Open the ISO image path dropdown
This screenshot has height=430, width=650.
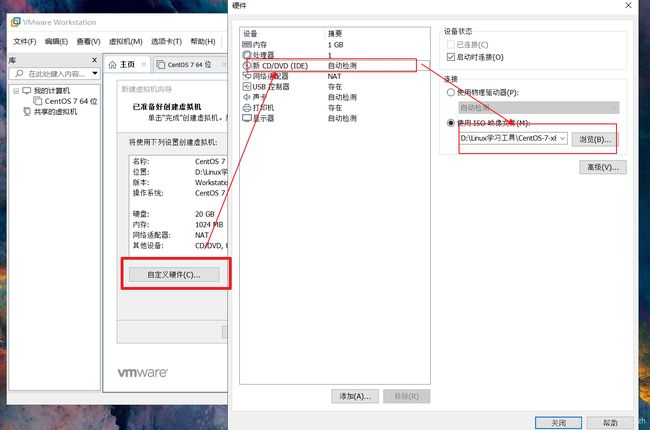[x=563, y=138]
